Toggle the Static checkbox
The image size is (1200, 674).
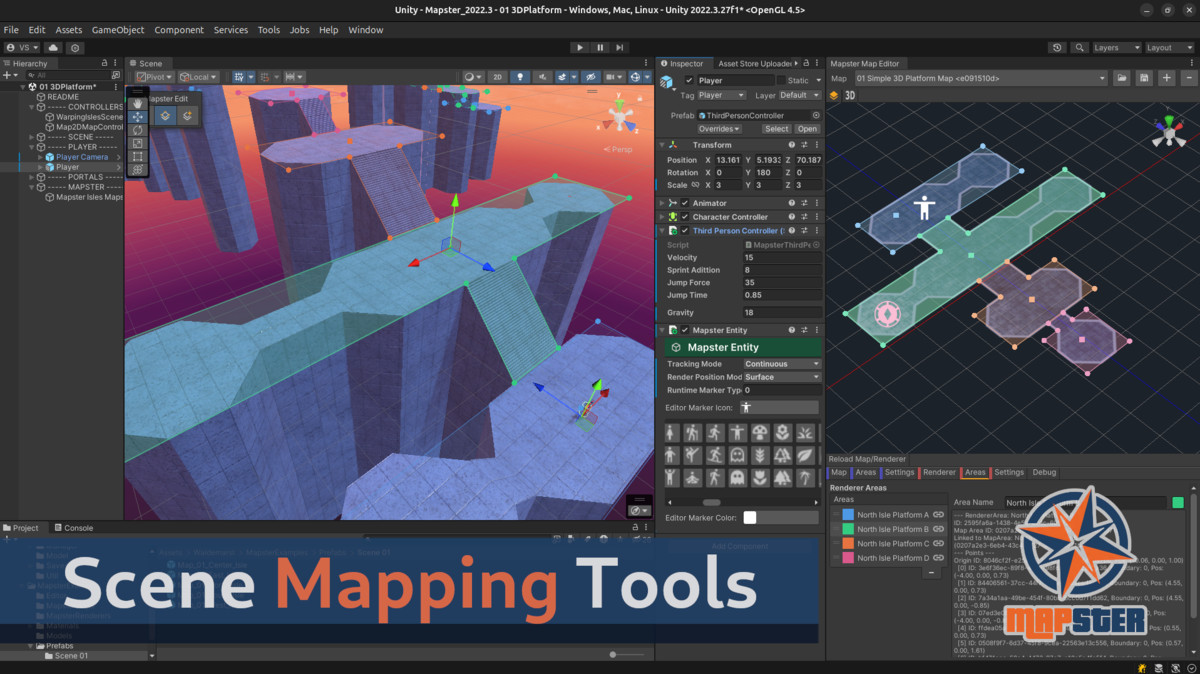[781, 80]
